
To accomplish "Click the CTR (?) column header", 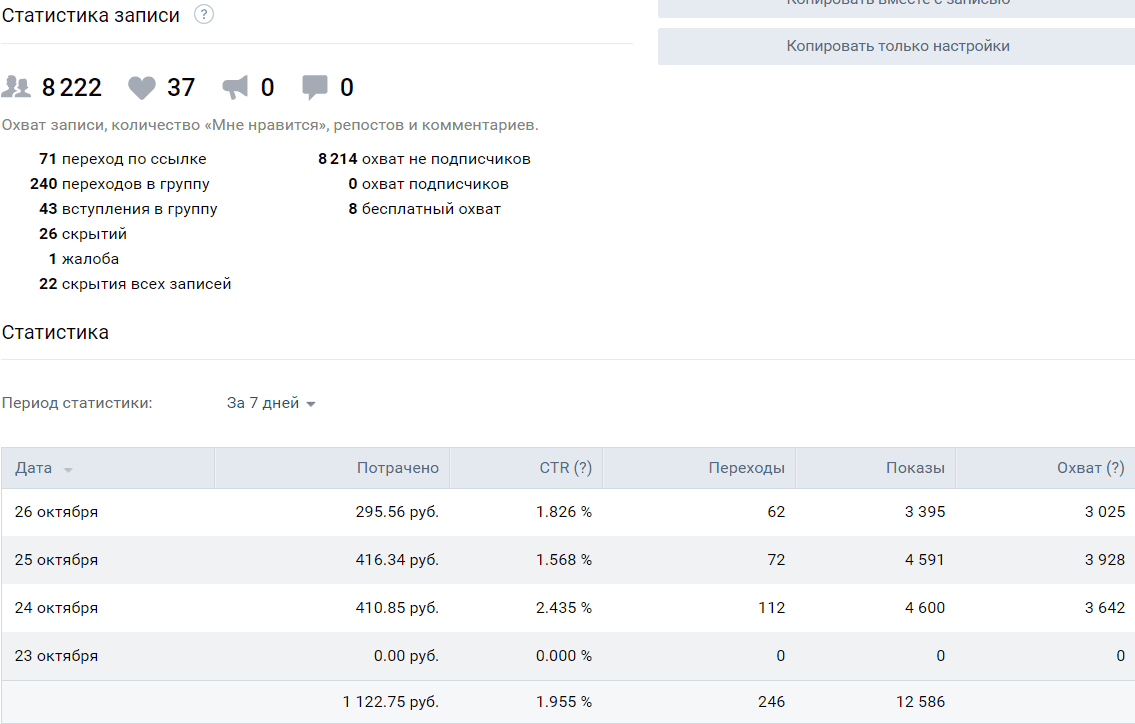I will pos(565,468).
